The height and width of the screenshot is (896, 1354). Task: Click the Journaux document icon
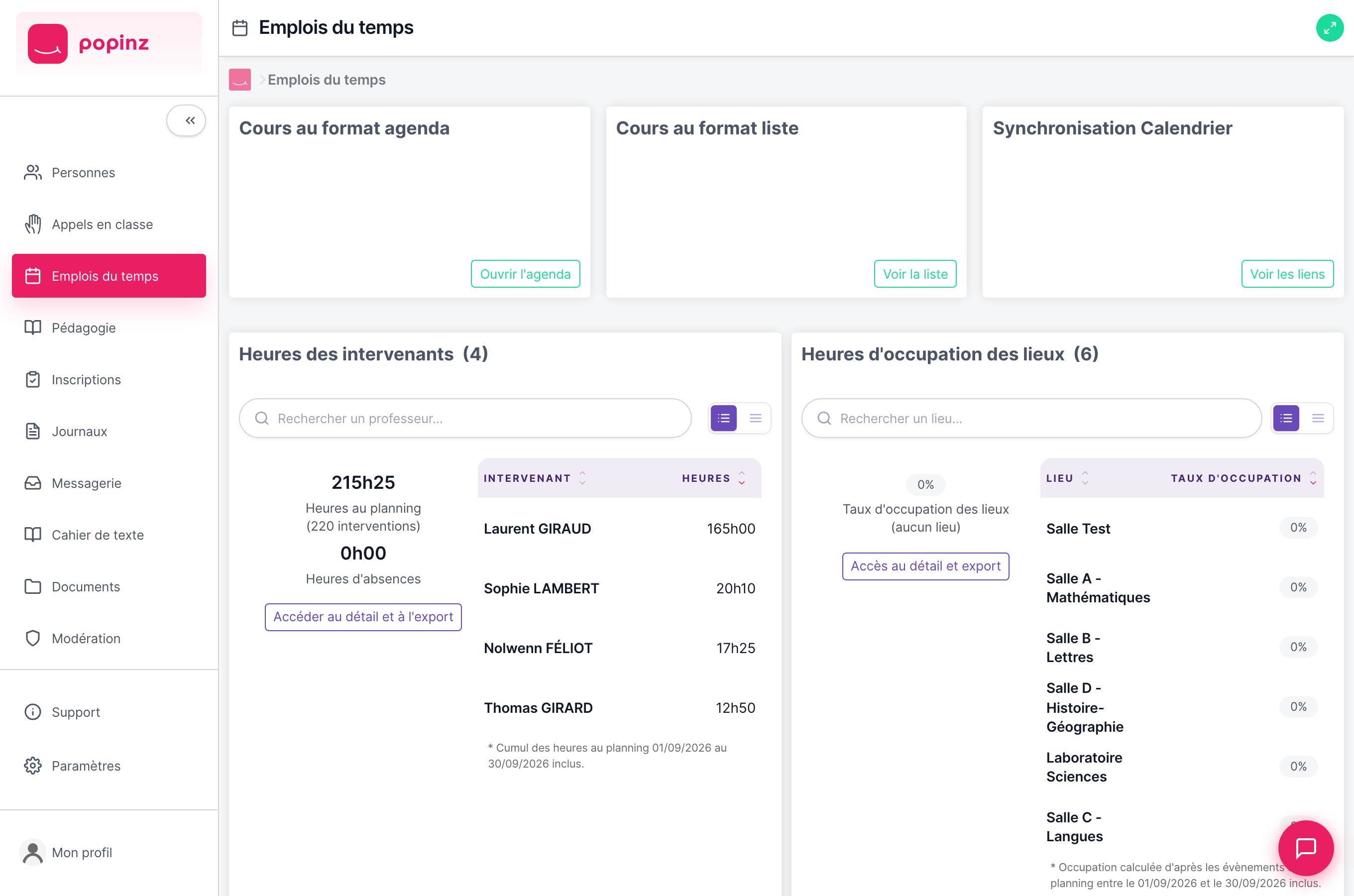(x=32, y=432)
